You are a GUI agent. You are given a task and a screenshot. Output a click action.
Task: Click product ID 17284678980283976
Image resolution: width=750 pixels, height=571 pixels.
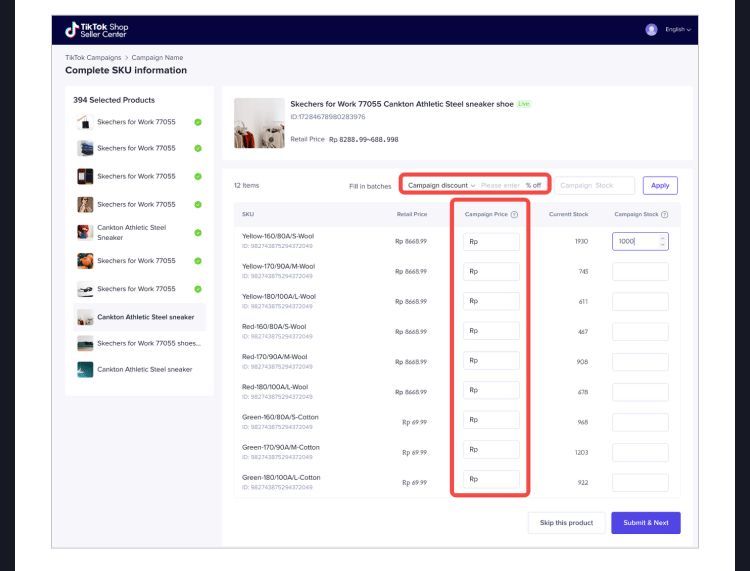(x=328, y=117)
